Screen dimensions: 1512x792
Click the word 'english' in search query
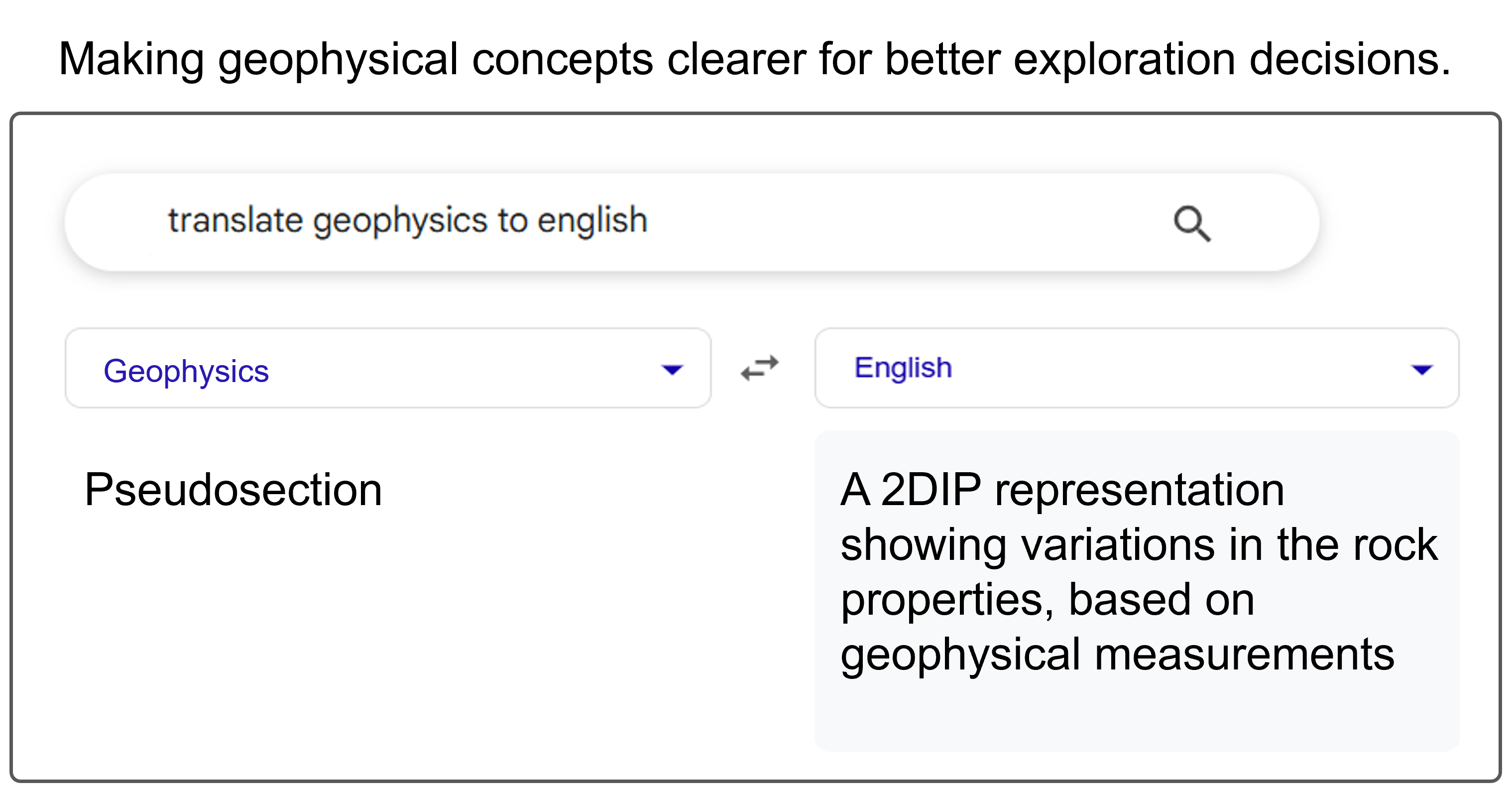click(592, 221)
